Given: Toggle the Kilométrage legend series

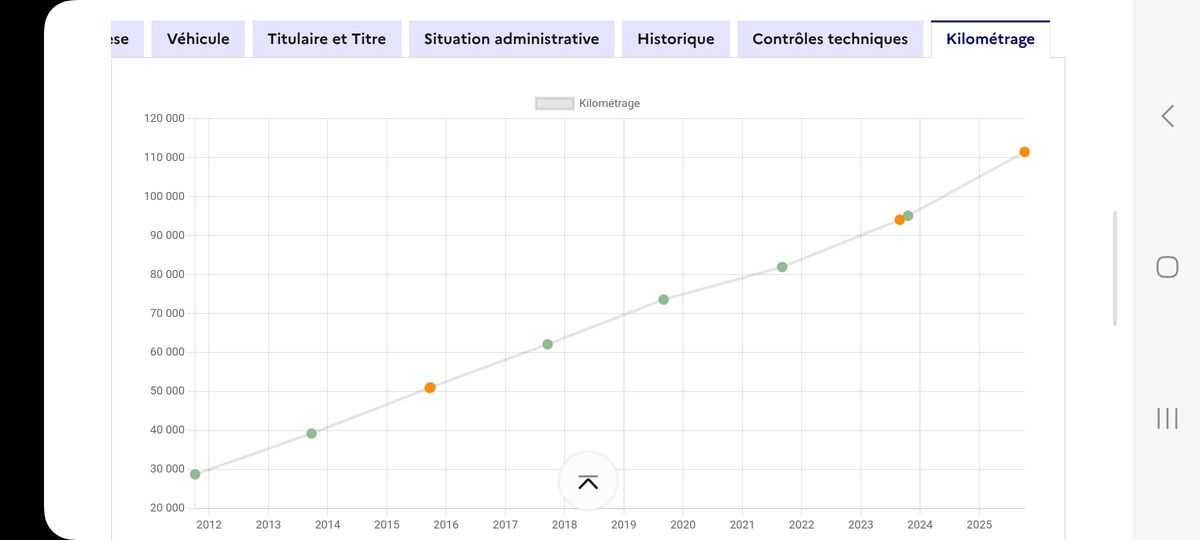Looking at the screenshot, I should [x=588, y=103].
